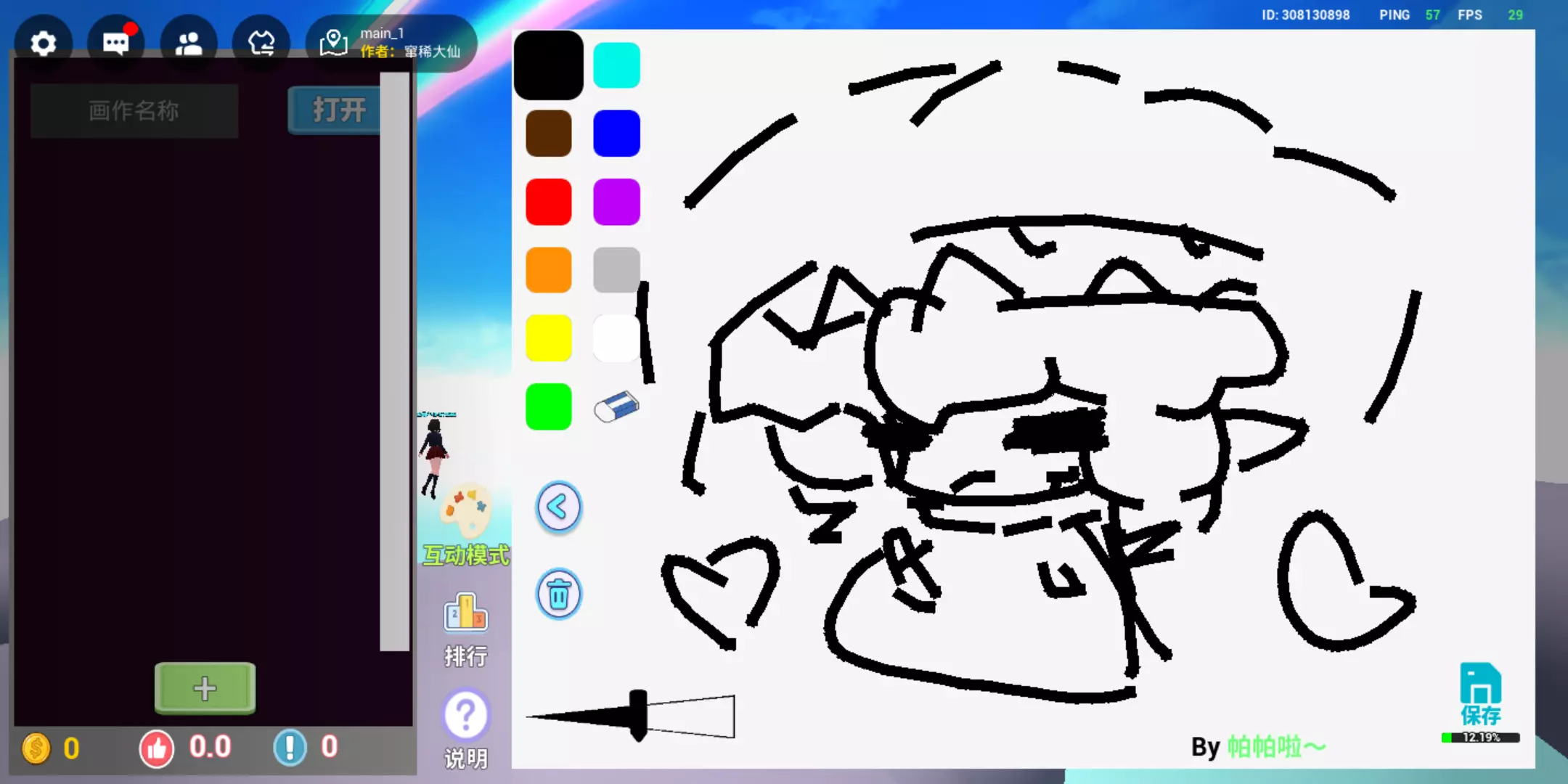
Task: Select the red color swatch
Action: point(548,202)
